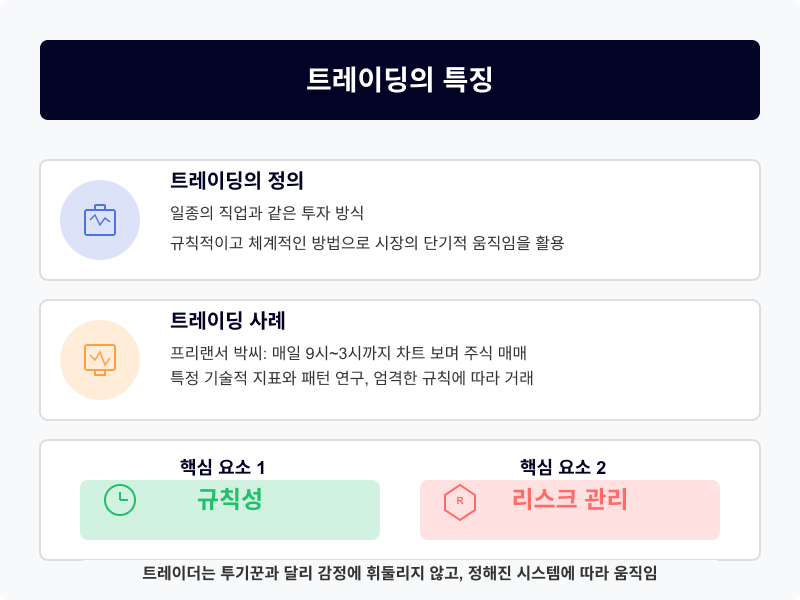Screen dimensions: 800x600
Task: Click the line starting with 특정 기술적 지표
Action: 352,378
